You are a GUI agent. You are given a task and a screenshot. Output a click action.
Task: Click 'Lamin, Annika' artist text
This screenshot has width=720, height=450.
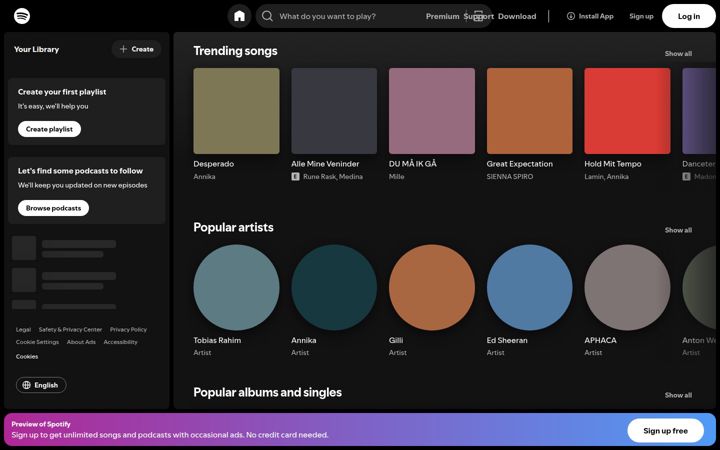tap(607, 176)
